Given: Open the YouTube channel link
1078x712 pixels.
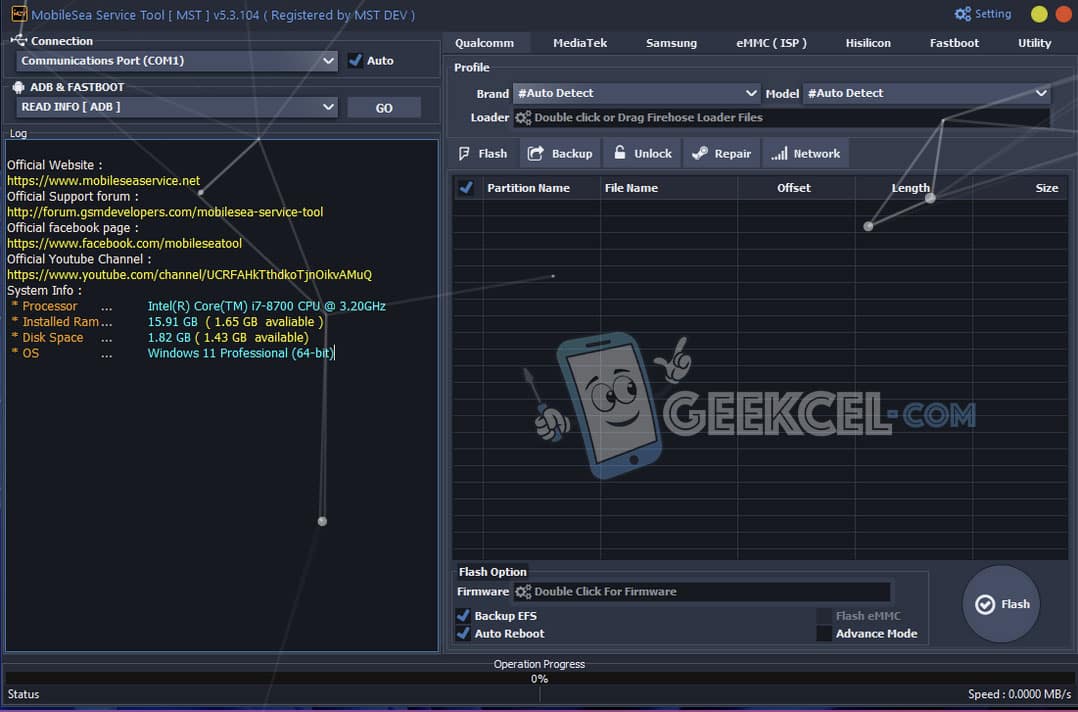Looking at the screenshot, I should (x=189, y=274).
